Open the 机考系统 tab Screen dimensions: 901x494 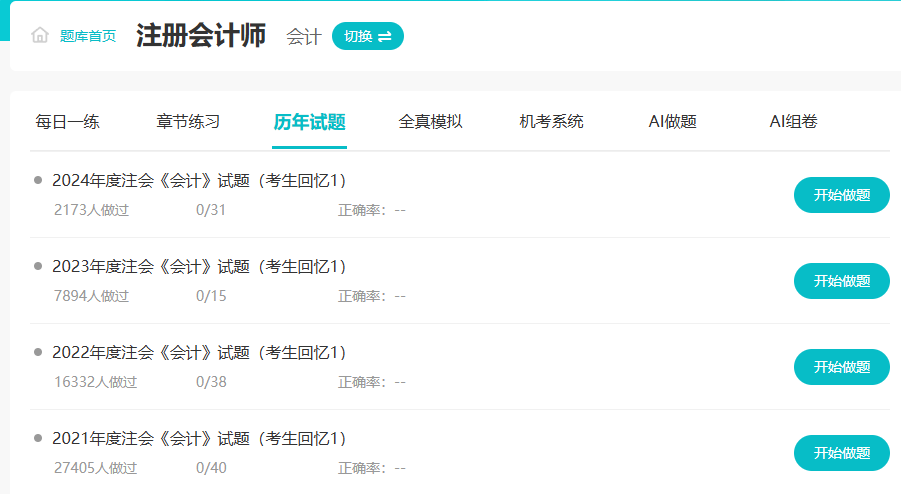551,122
